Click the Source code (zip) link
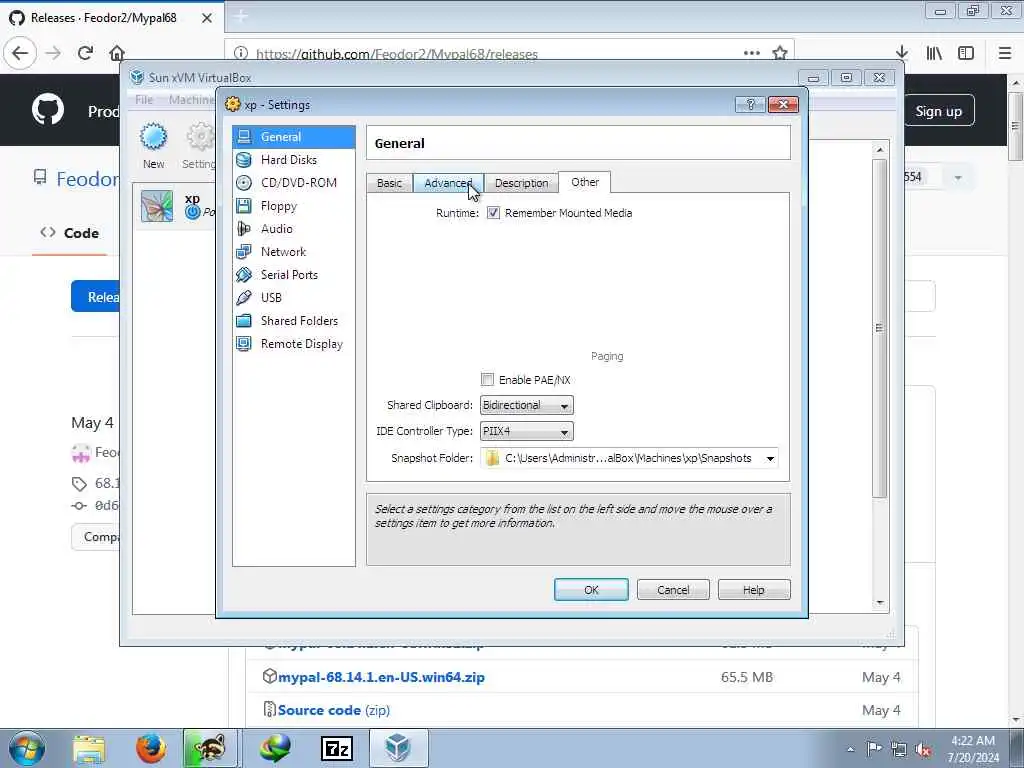Image resolution: width=1024 pixels, height=768 pixels. [334, 710]
